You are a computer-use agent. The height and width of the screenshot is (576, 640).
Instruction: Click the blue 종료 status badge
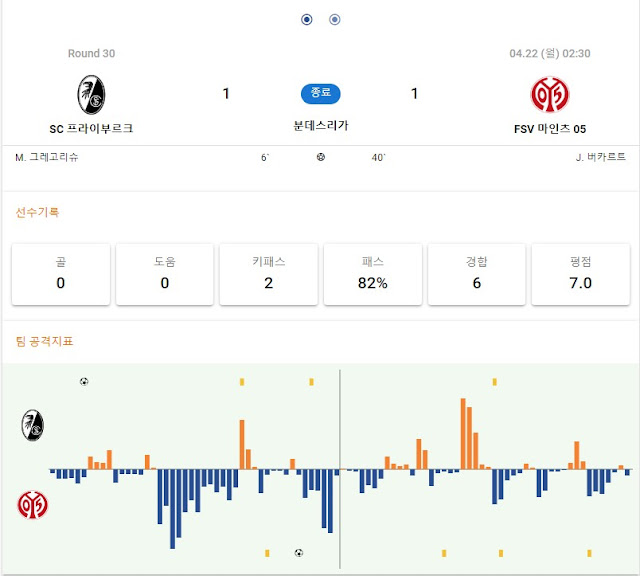click(x=321, y=93)
